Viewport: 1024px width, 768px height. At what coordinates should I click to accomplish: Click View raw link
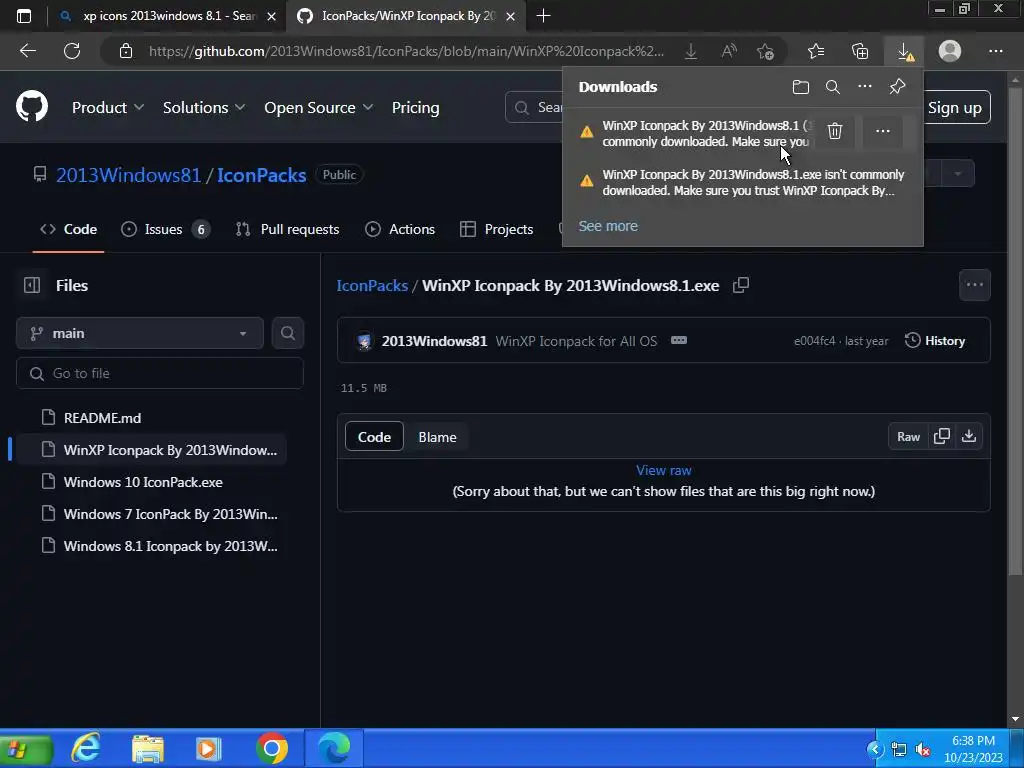664,470
